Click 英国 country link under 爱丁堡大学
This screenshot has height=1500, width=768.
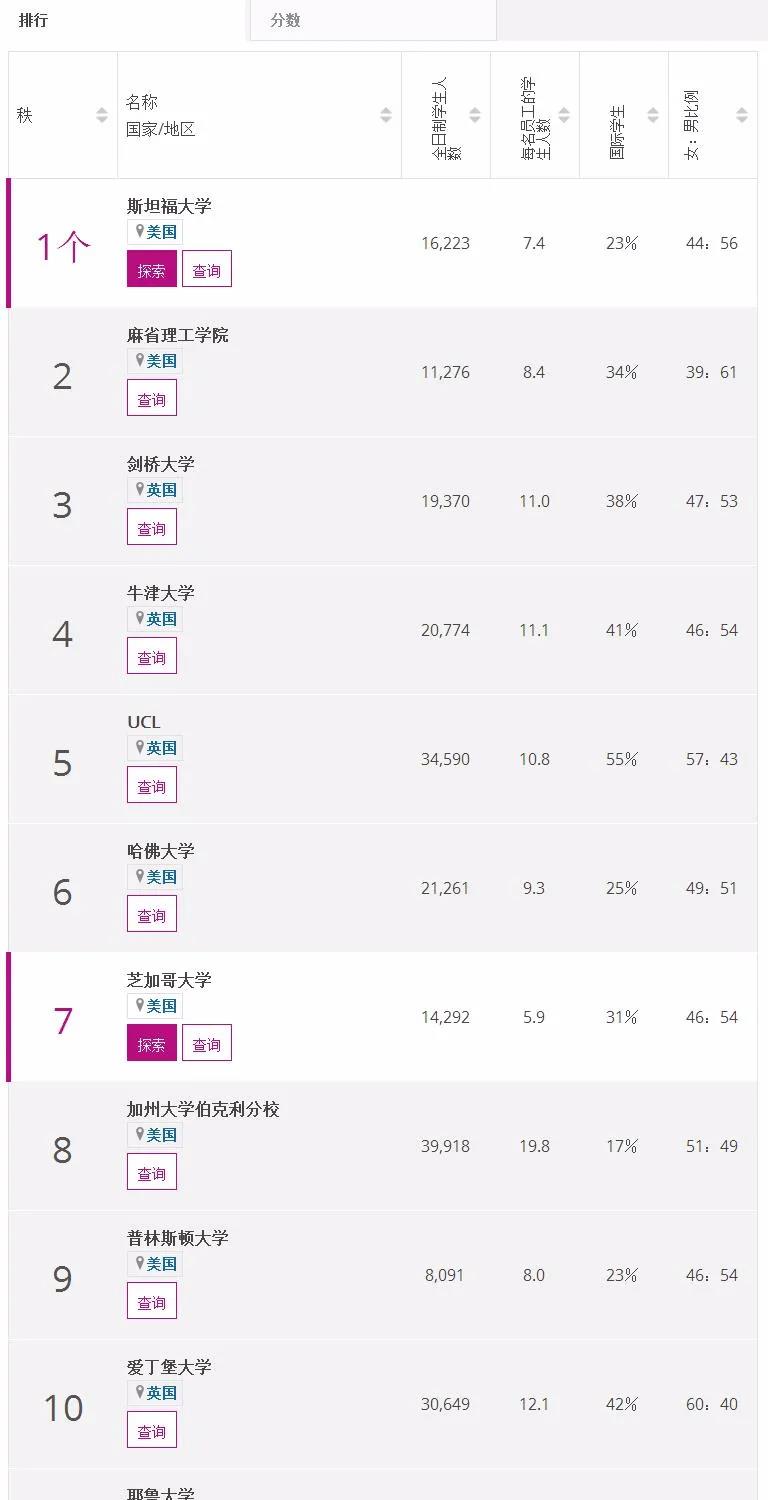(x=161, y=1393)
